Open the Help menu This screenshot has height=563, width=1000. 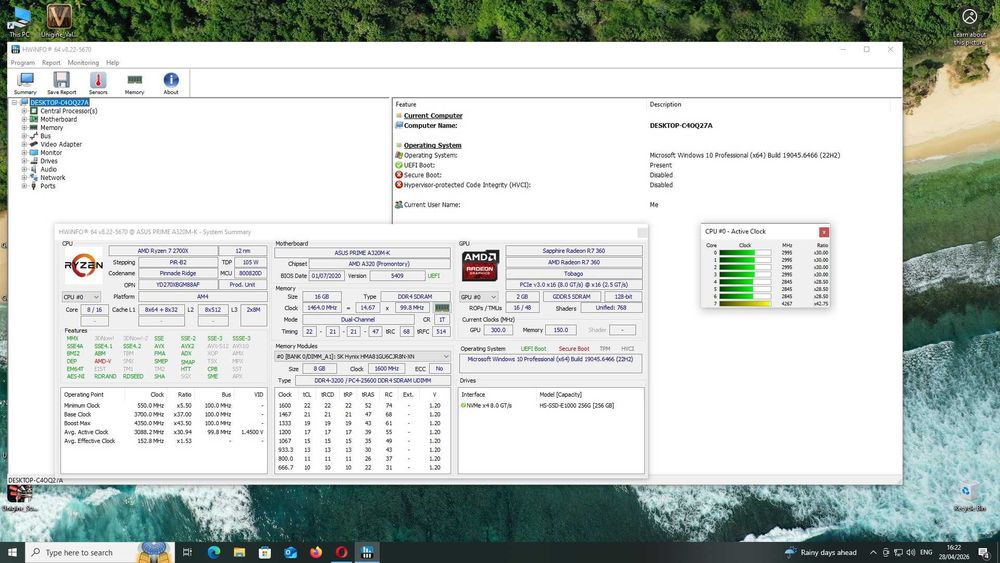click(112, 62)
